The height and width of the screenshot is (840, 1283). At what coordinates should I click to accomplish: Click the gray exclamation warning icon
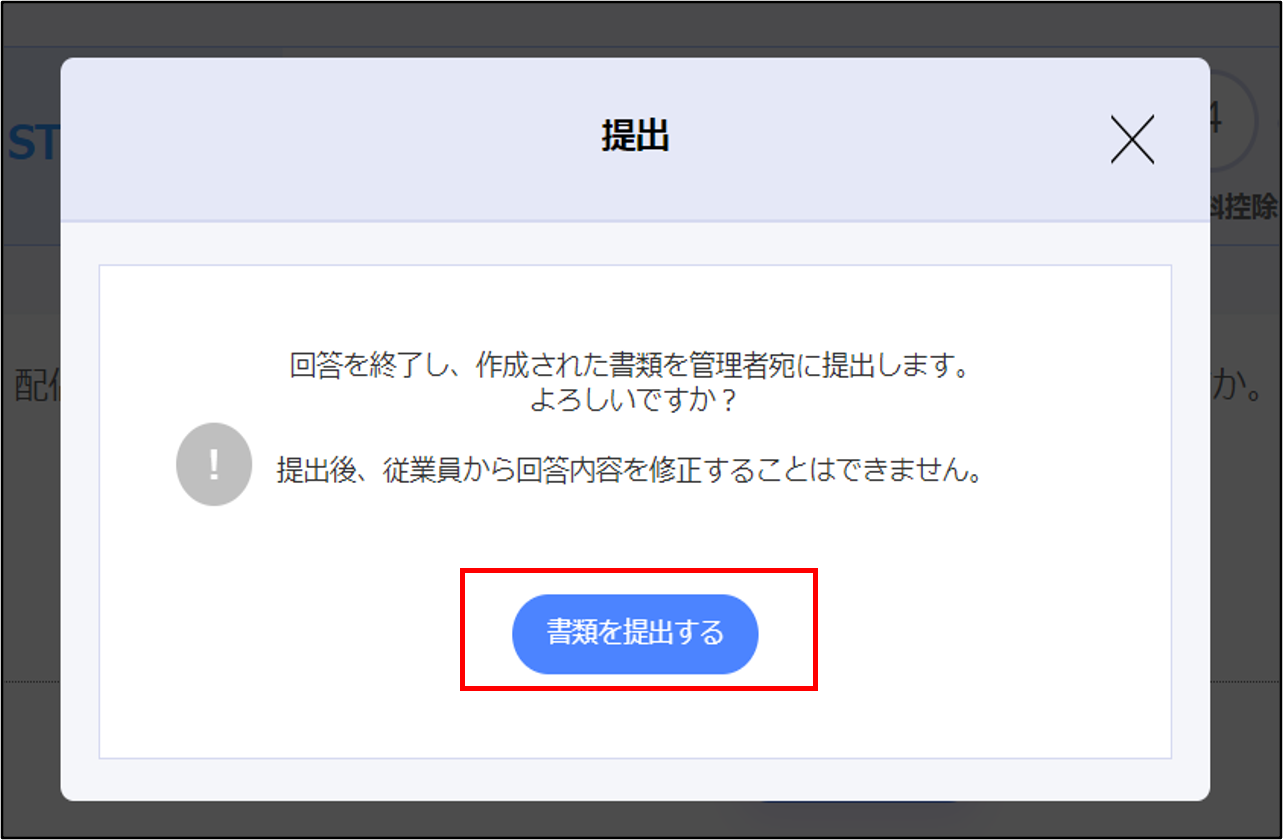tap(214, 464)
